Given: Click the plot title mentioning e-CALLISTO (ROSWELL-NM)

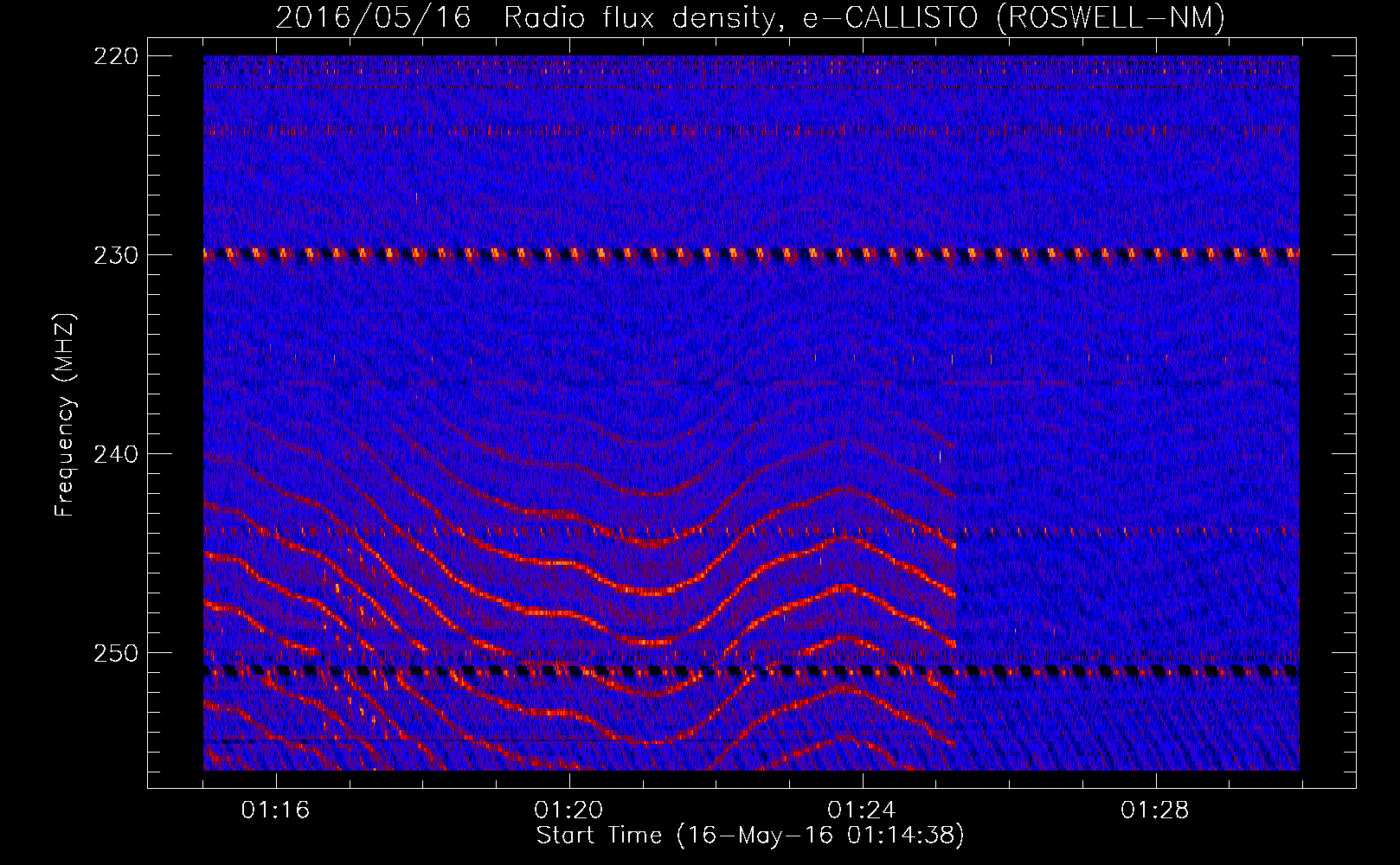Looking at the screenshot, I should [x=750, y=18].
